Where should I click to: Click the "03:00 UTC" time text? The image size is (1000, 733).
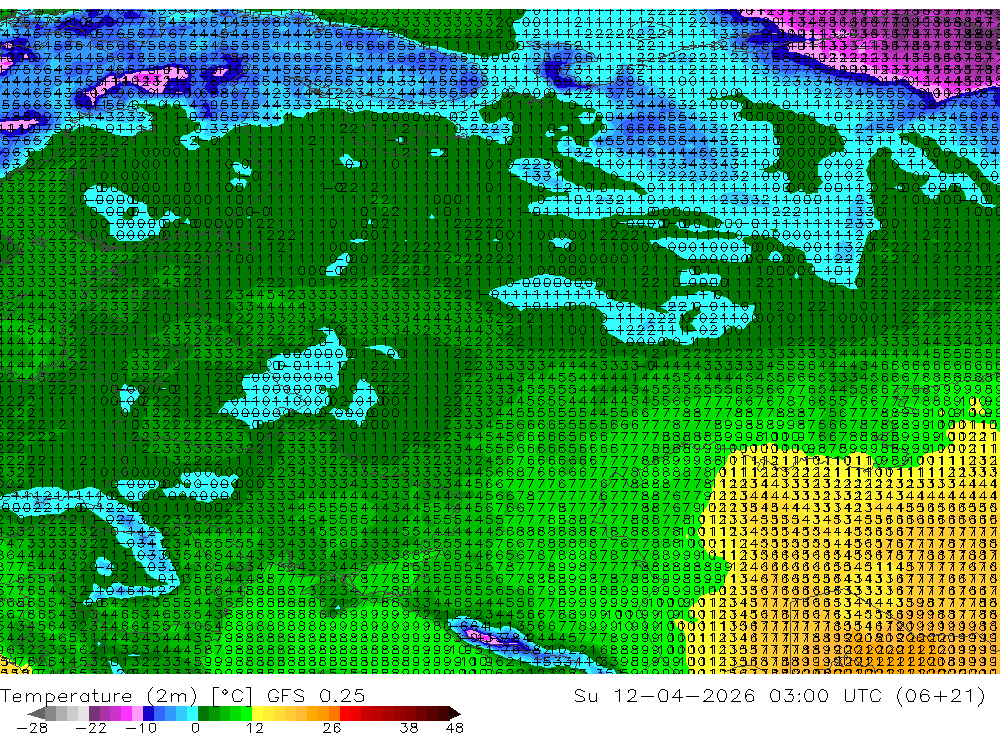[828, 695]
